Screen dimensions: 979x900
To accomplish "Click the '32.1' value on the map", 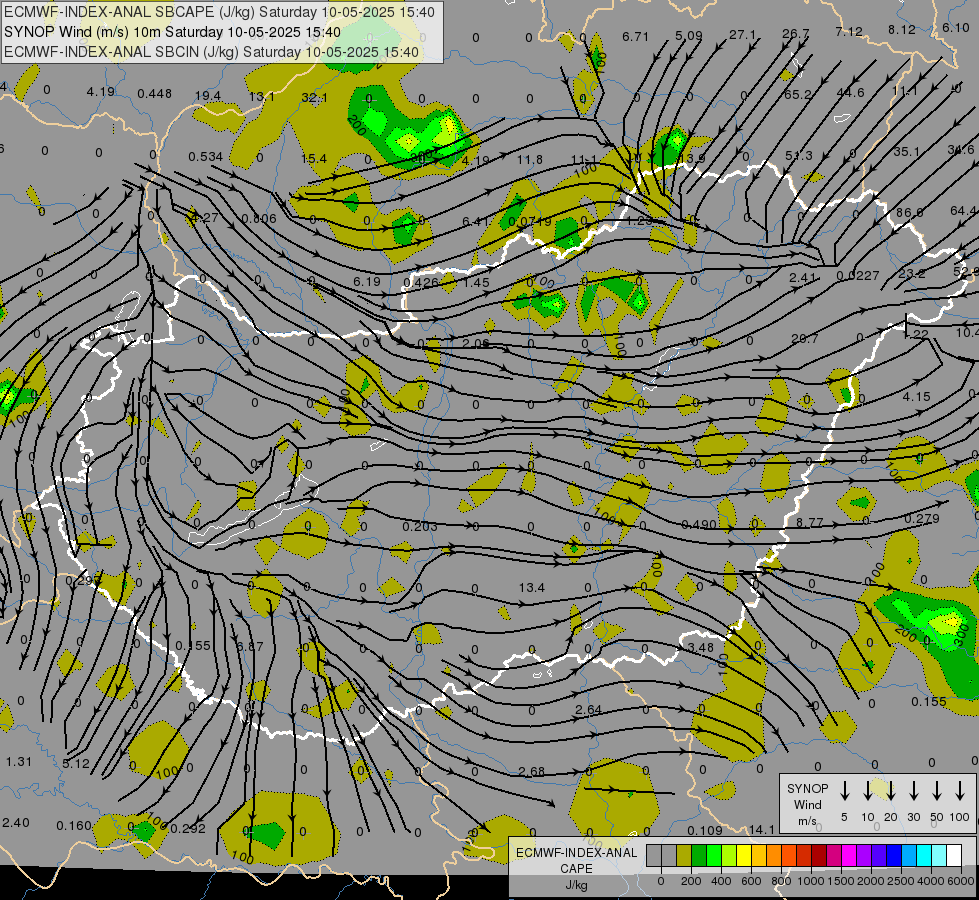I will click(x=314, y=97).
